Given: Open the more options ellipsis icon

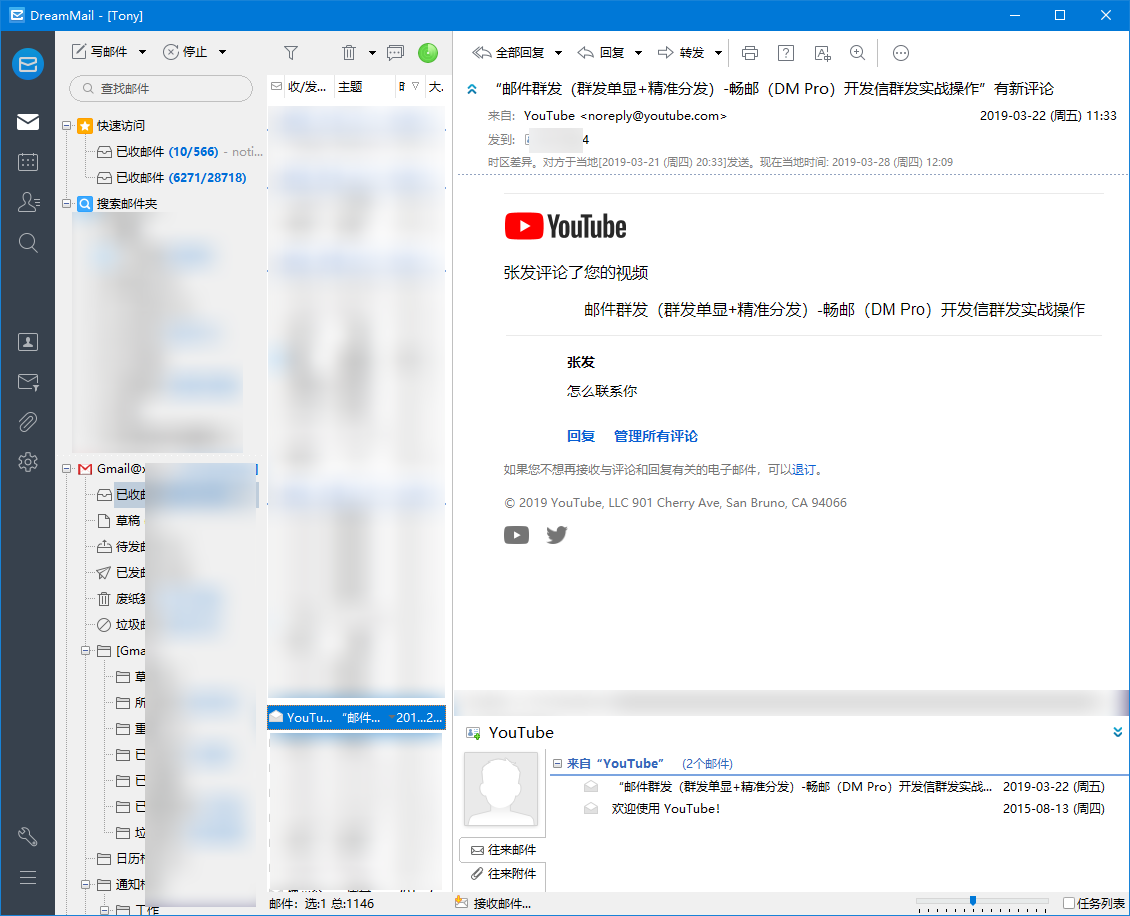Looking at the screenshot, I should coord(901,53).
